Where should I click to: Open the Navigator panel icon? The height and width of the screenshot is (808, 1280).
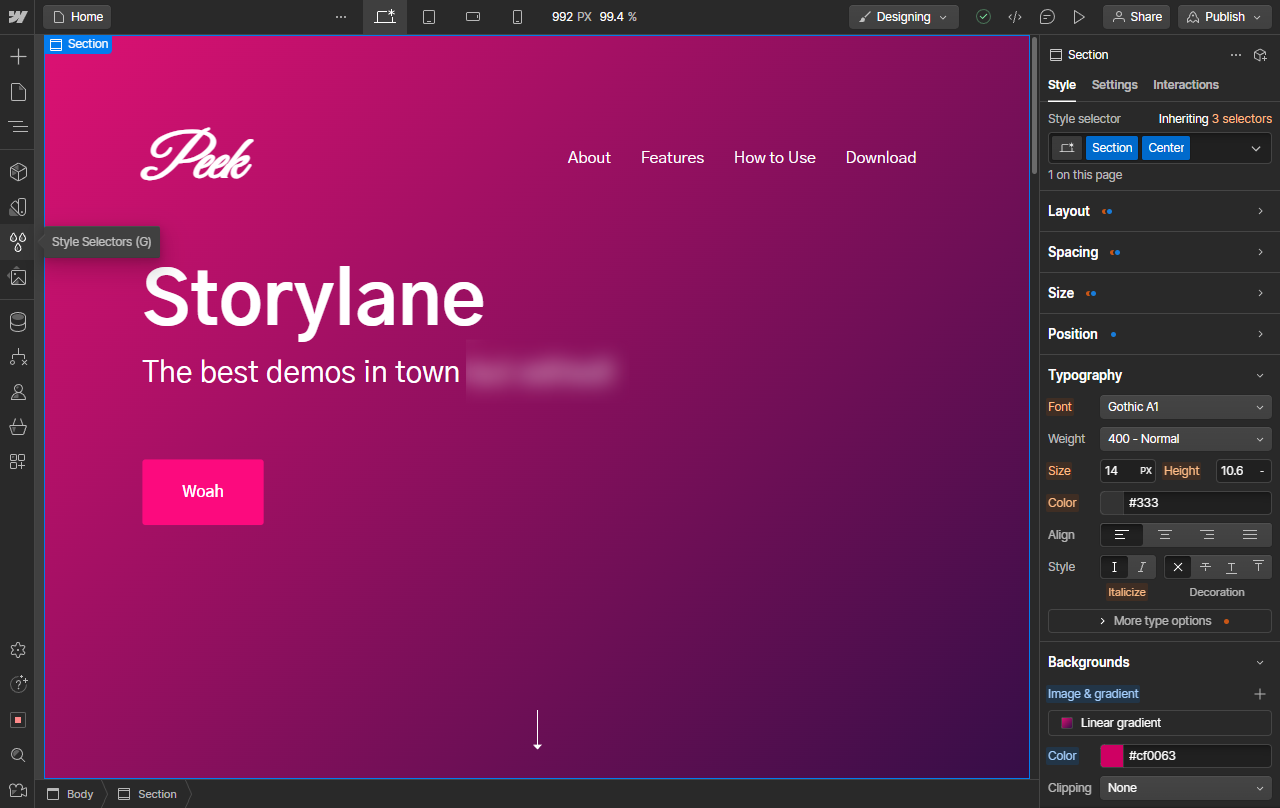click(18, 127)
